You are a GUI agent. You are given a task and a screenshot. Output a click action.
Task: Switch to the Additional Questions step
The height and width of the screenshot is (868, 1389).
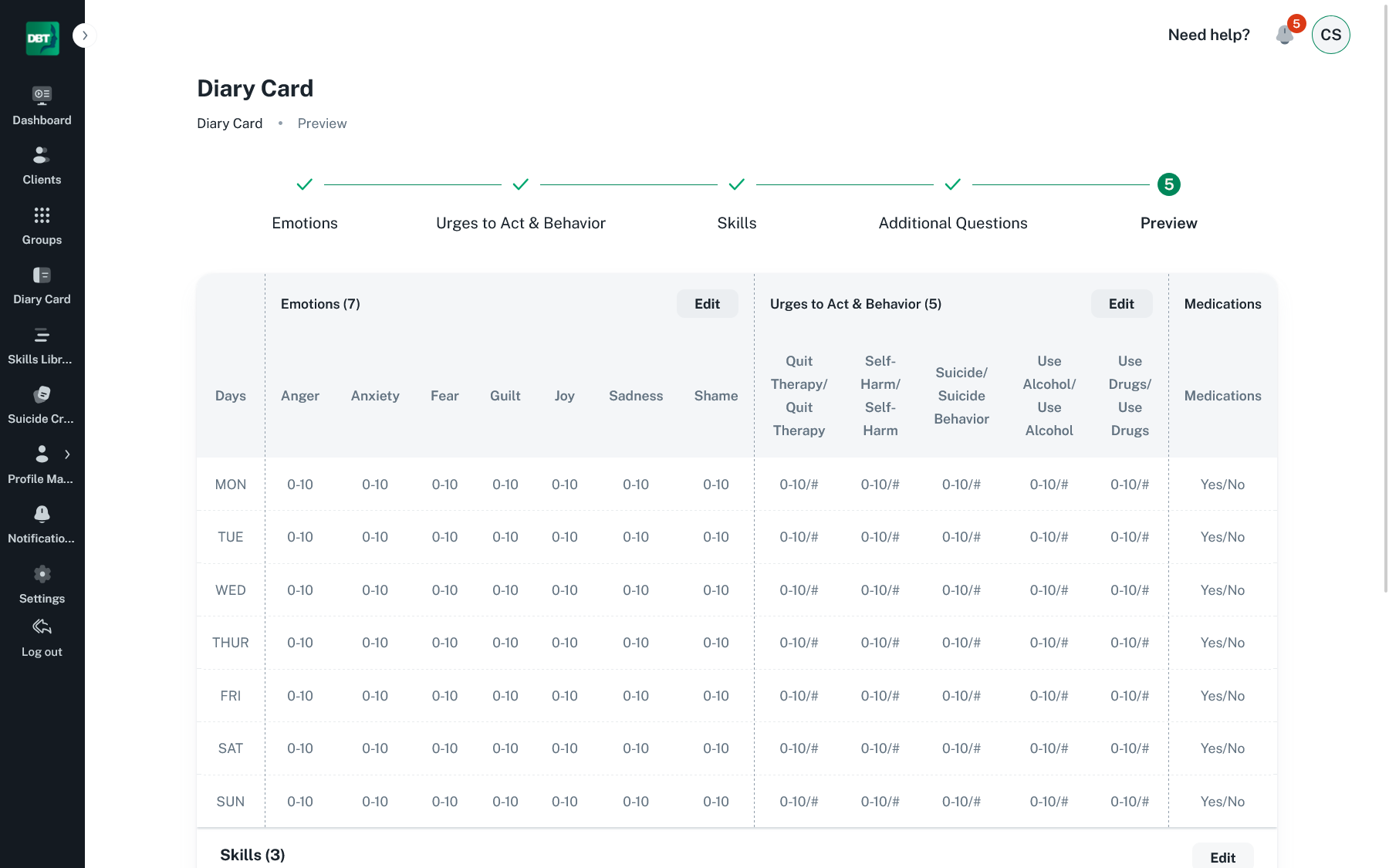click(x=953, y=185)
